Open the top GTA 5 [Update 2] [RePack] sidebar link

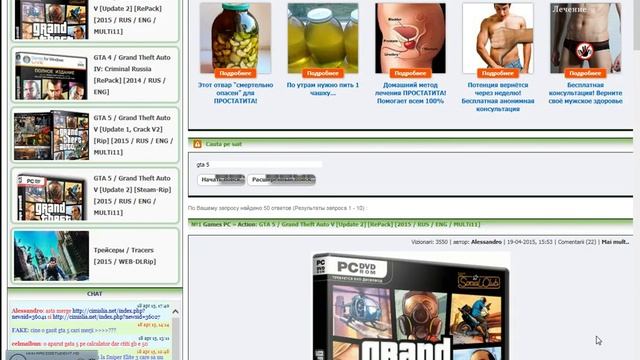click(x=127, y=20)
